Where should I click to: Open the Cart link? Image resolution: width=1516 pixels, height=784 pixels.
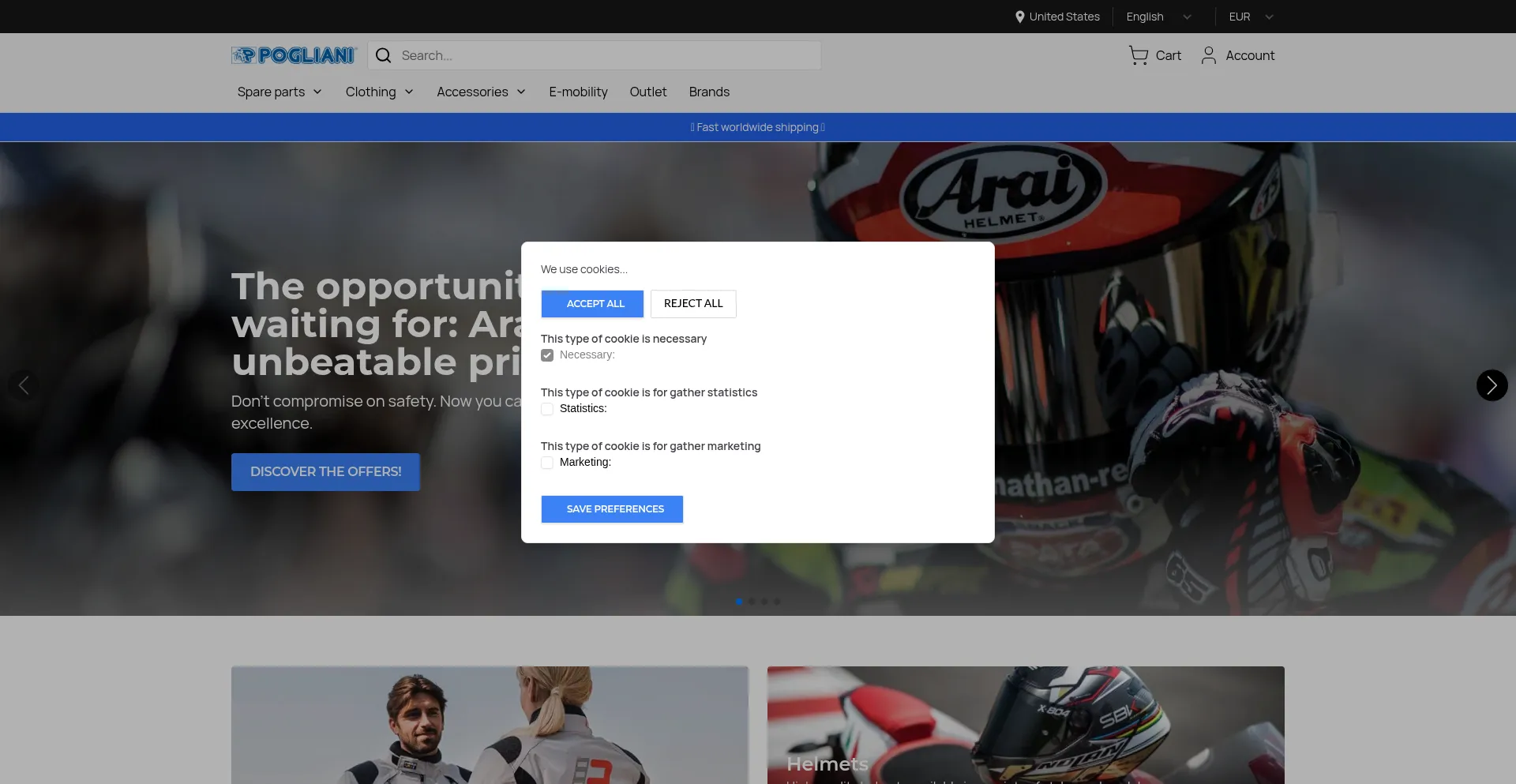[1155, 55]
